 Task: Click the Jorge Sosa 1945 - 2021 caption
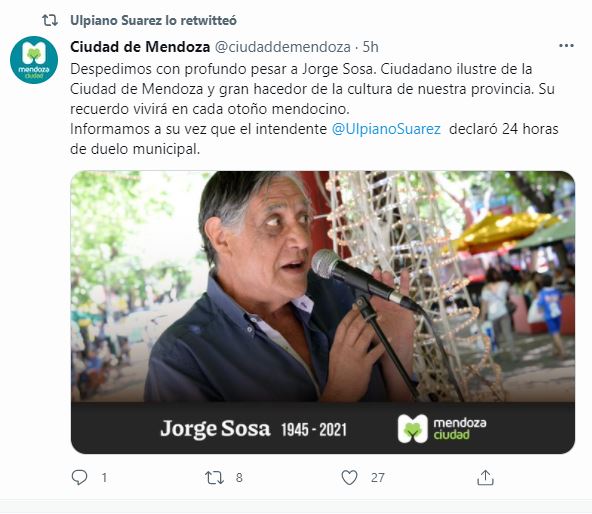click(253, 429)
